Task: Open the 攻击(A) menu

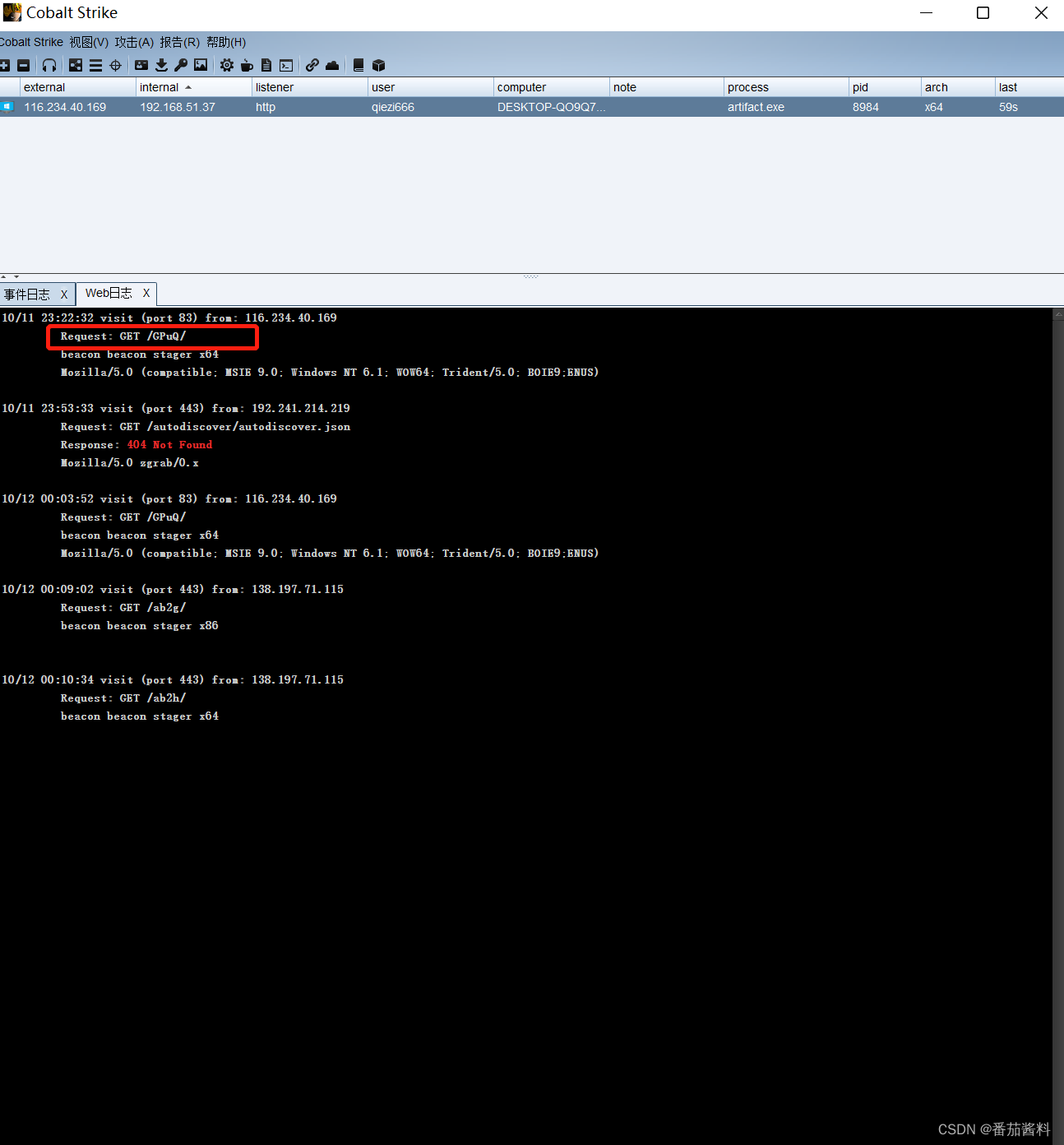Action: [134, 42]
